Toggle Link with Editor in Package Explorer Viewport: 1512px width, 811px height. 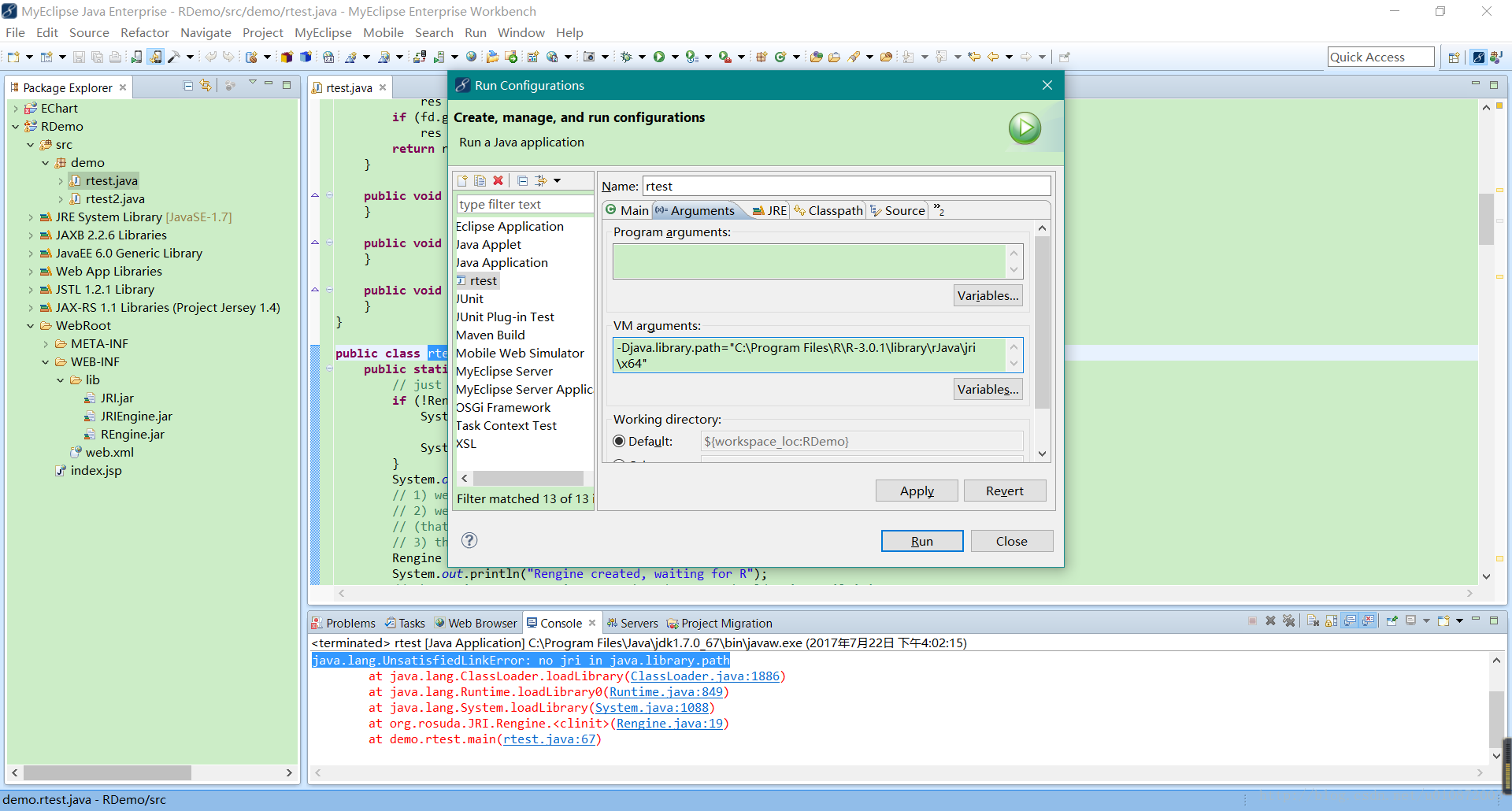(x=206, y=85)
